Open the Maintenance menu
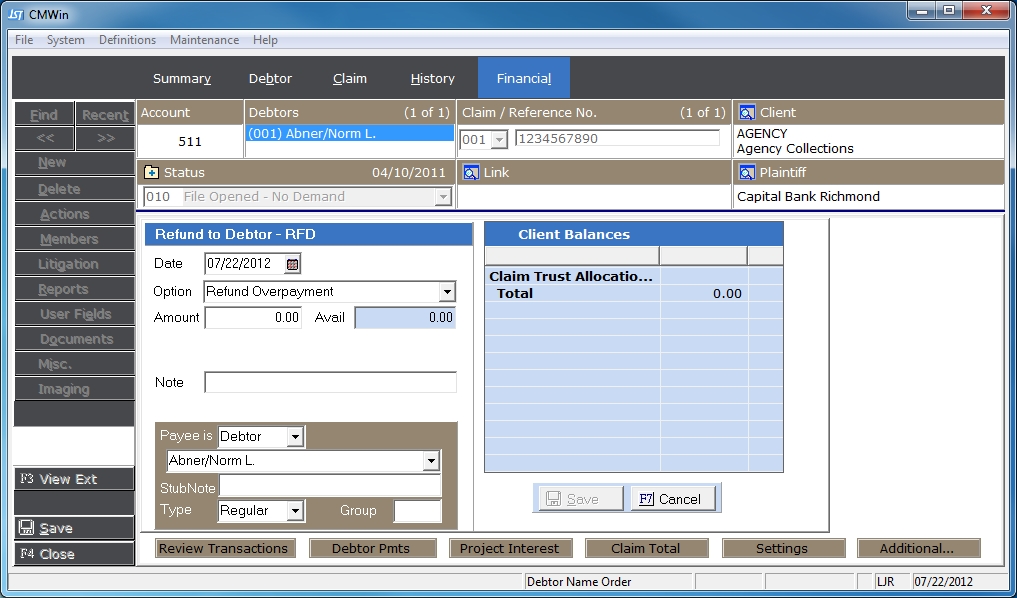Screen dimensions: 1017x598 pyautogui.click(x=204, y=40)
